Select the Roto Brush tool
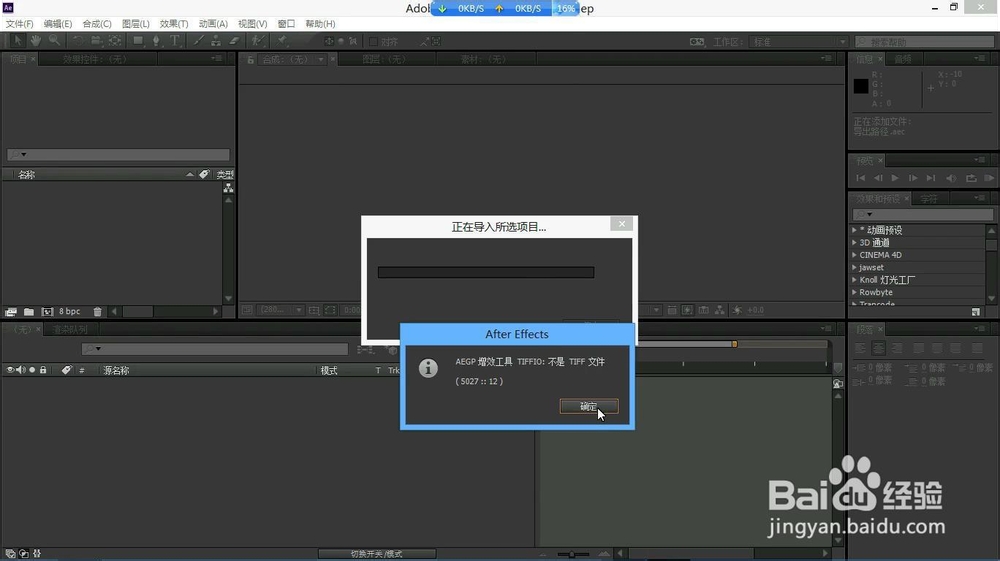Screen dimensions: 1000x561 click(257, 41)
